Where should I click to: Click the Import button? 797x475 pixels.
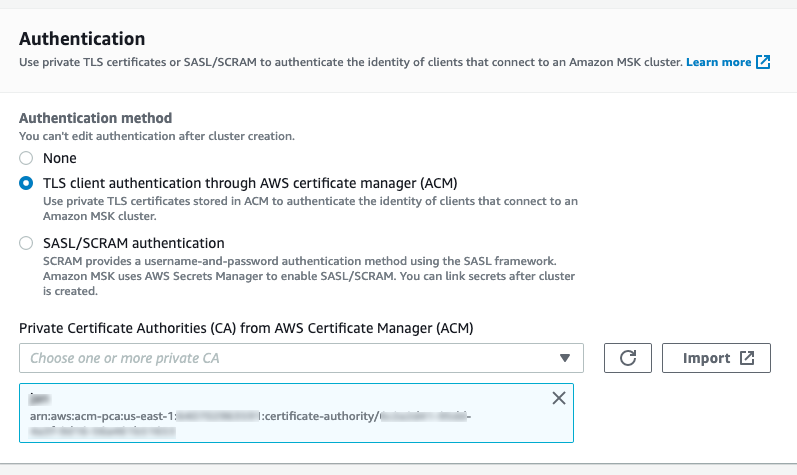click(x=716, y=358)
